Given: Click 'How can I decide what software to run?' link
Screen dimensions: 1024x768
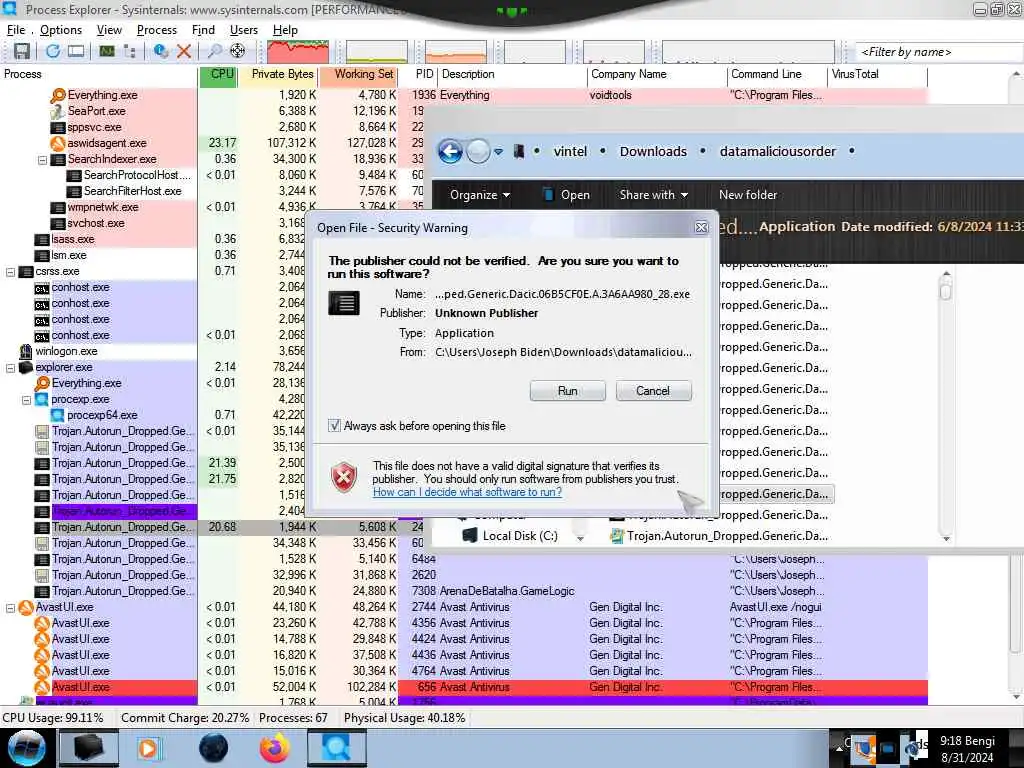Looking at the screenshot, I should click(x=467, y=492).
